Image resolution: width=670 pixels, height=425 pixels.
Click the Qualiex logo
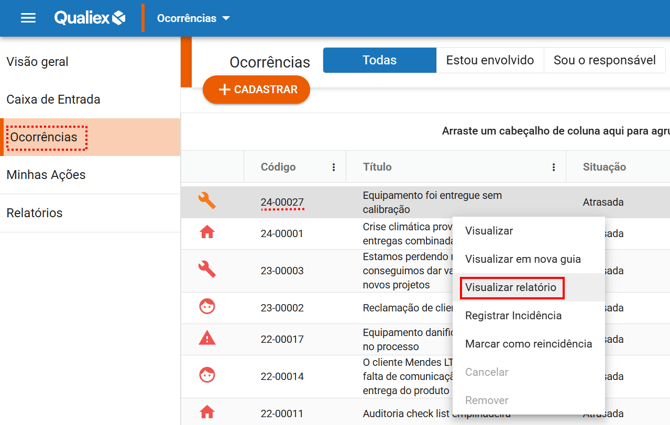[x=90, y=18]
